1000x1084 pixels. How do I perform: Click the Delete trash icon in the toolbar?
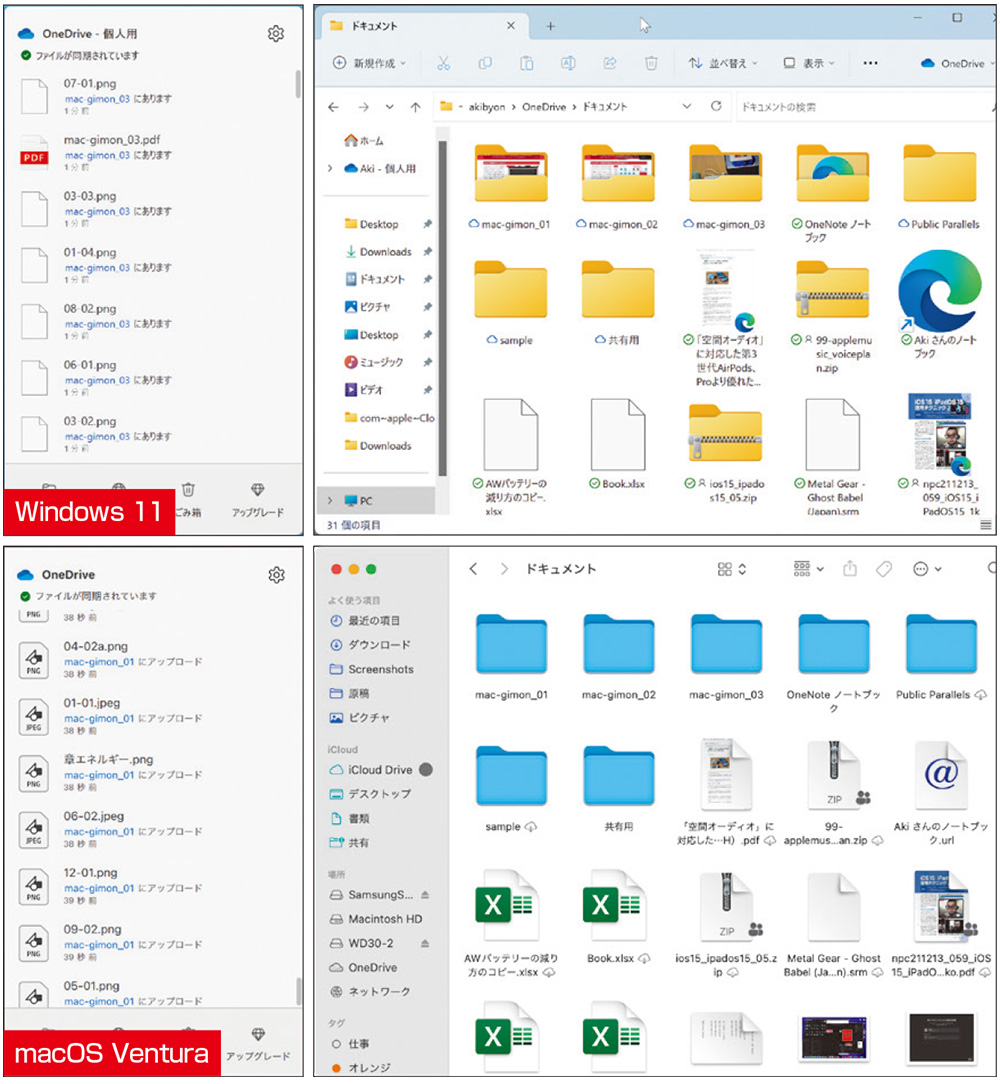(651, 63)
